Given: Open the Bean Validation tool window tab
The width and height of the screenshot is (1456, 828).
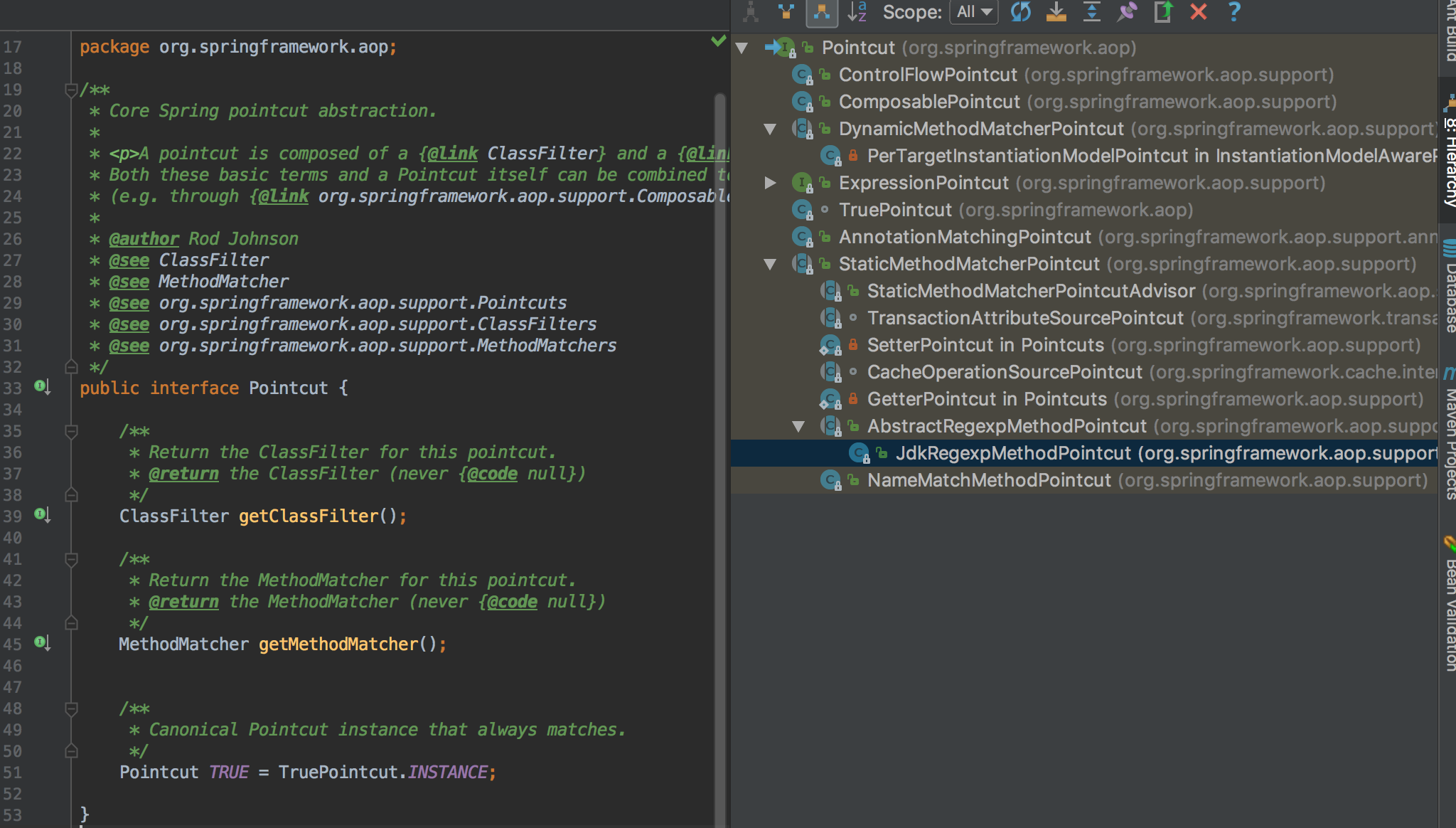Looking at the screenshot, I should pos(1449,605).
